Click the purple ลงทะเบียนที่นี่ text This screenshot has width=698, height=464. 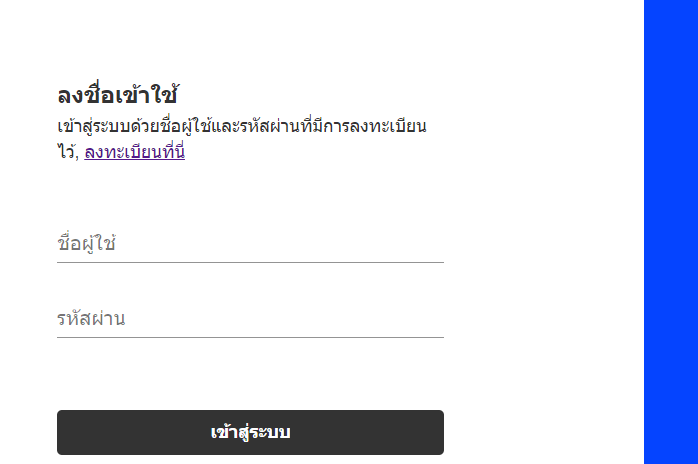(134, 152)
